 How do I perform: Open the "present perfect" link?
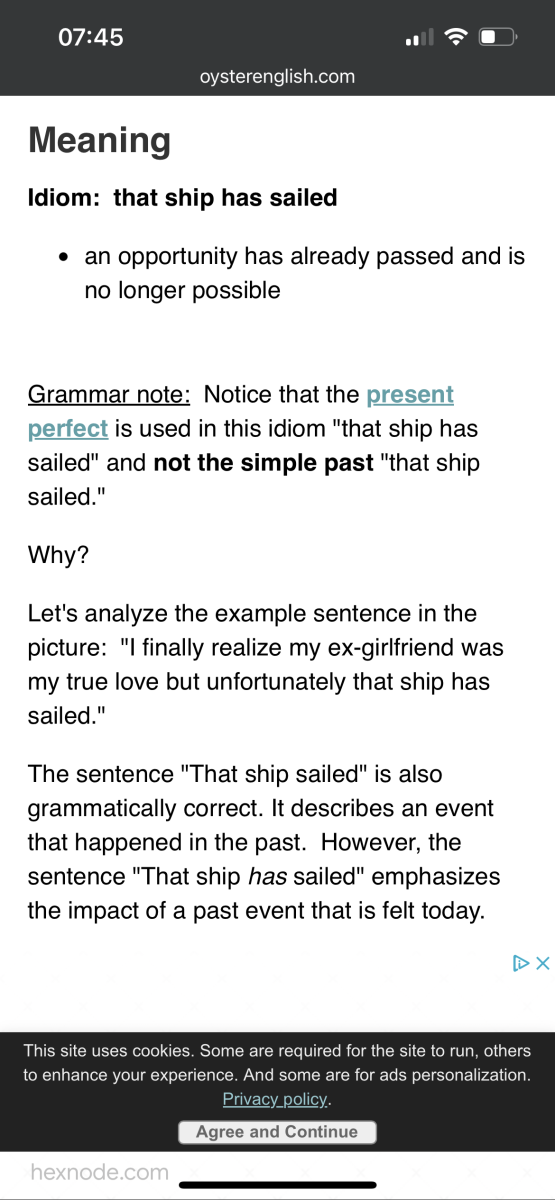pyautogui.click(x=241, y=411)
